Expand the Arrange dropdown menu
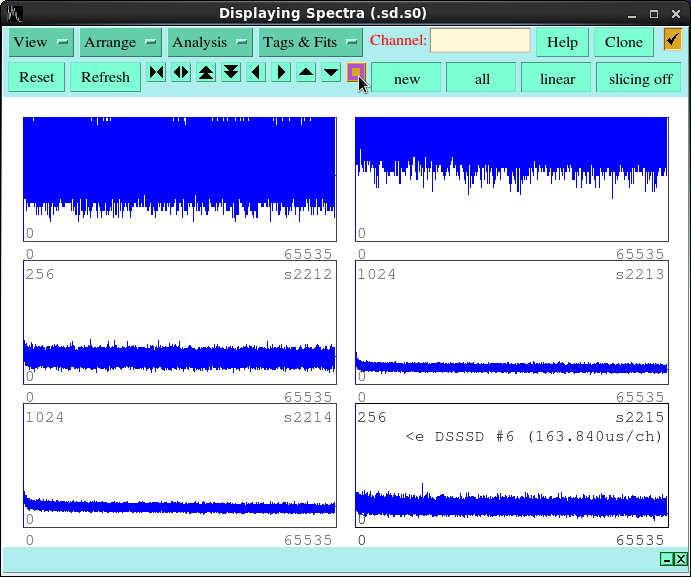This screenshot has height=577, width=691. [121, 42]
